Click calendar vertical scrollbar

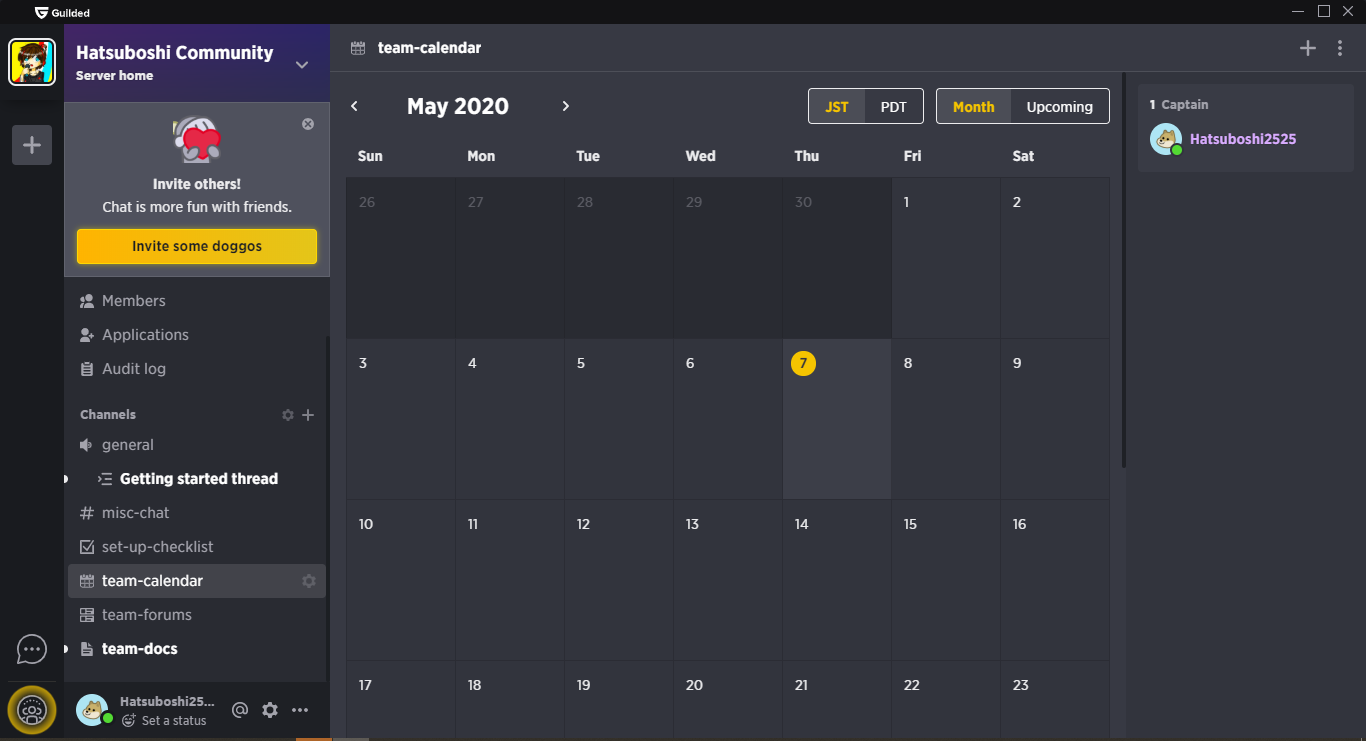pyautogui.click(x=1124, y=270)
